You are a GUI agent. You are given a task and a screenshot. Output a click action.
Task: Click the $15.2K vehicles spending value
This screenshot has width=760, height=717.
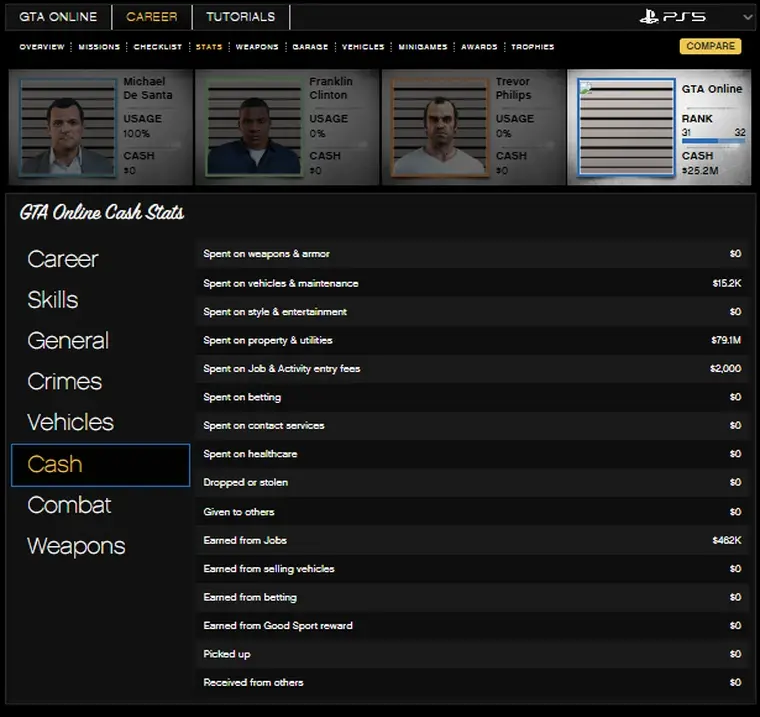coord(727,283)
